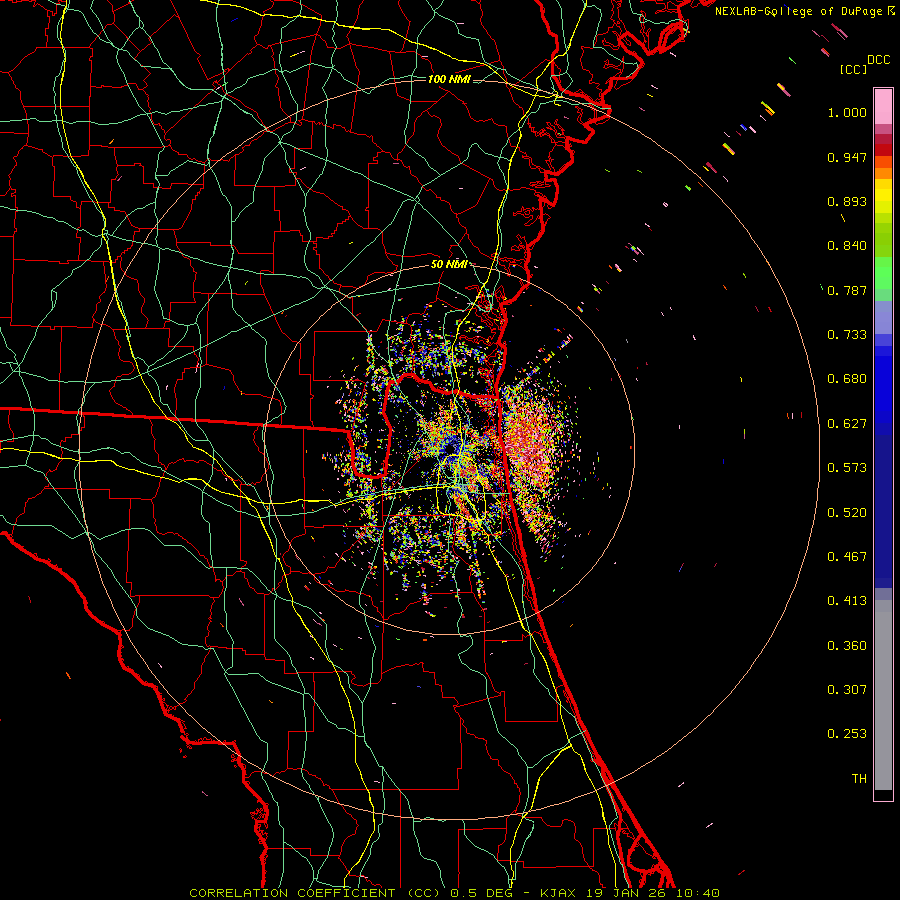900x900 pixels.
Task: Select the 0.467 scale value
Action: 847,557
